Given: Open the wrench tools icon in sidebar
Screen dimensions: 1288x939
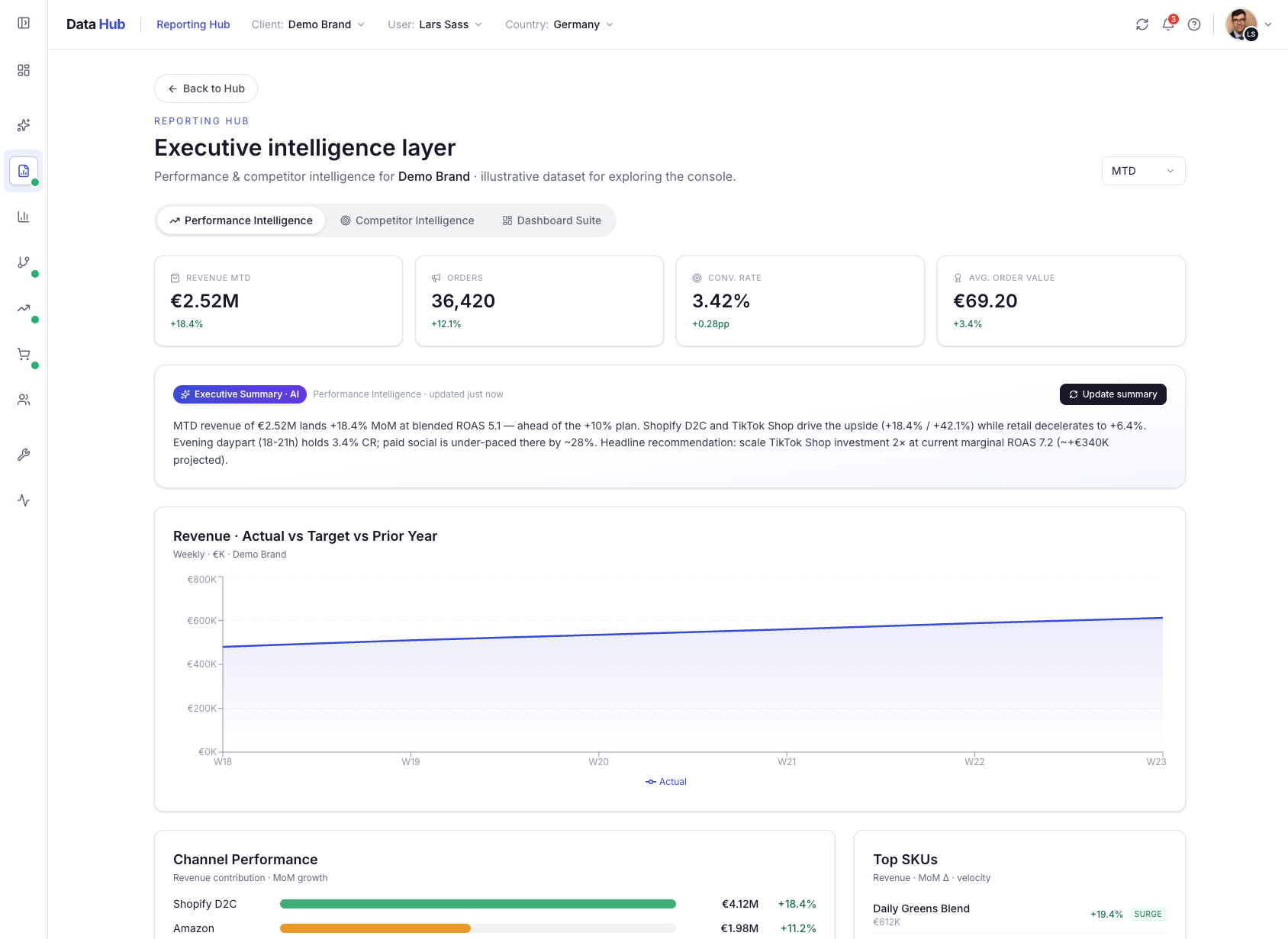Looking at the screenshot, I should pyautogui.click(x=24, y=455).
